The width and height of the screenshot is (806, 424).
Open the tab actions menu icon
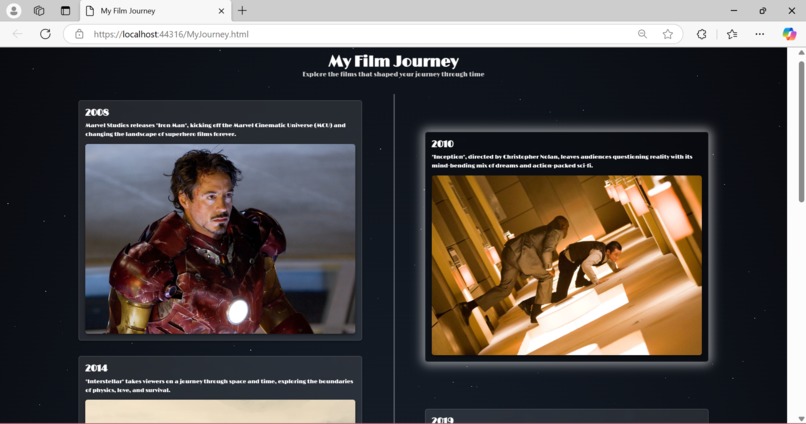tap(65, 10)
